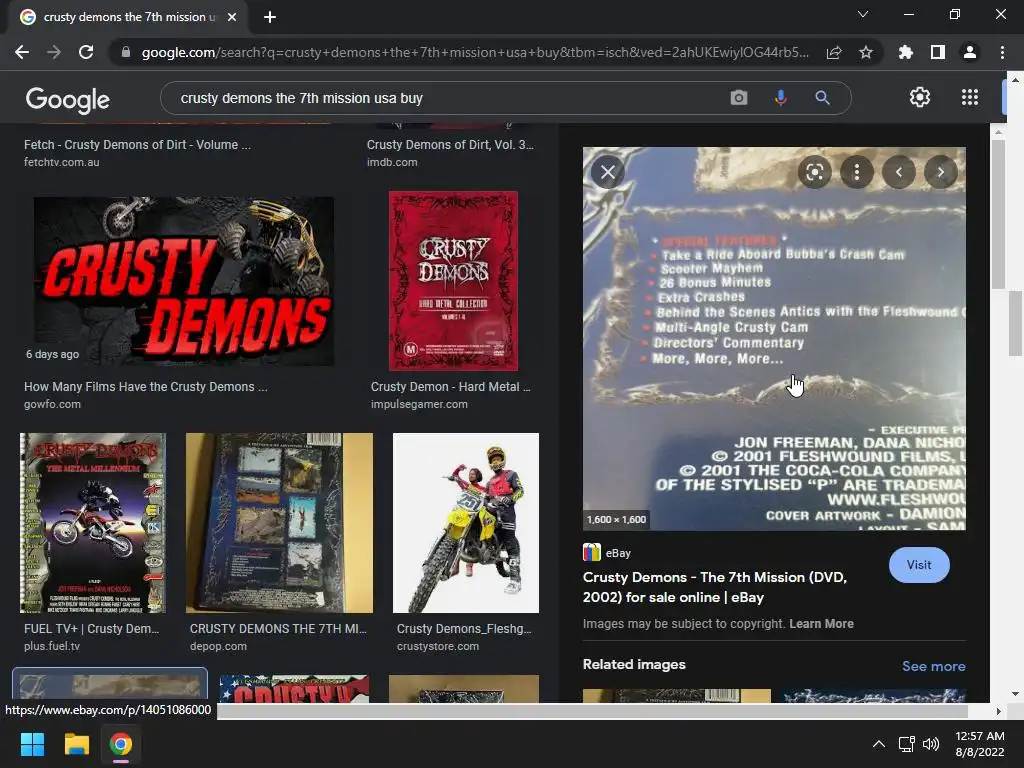Go back to the previous page

click(x=22, y=52)
